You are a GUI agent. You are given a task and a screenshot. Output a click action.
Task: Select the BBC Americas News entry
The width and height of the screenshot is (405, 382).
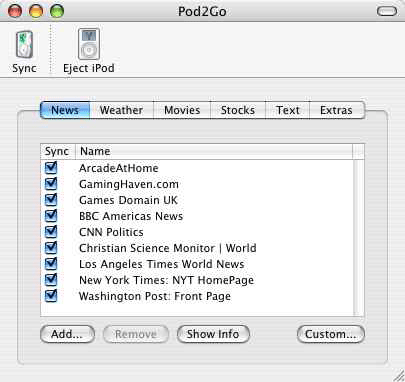131,216
